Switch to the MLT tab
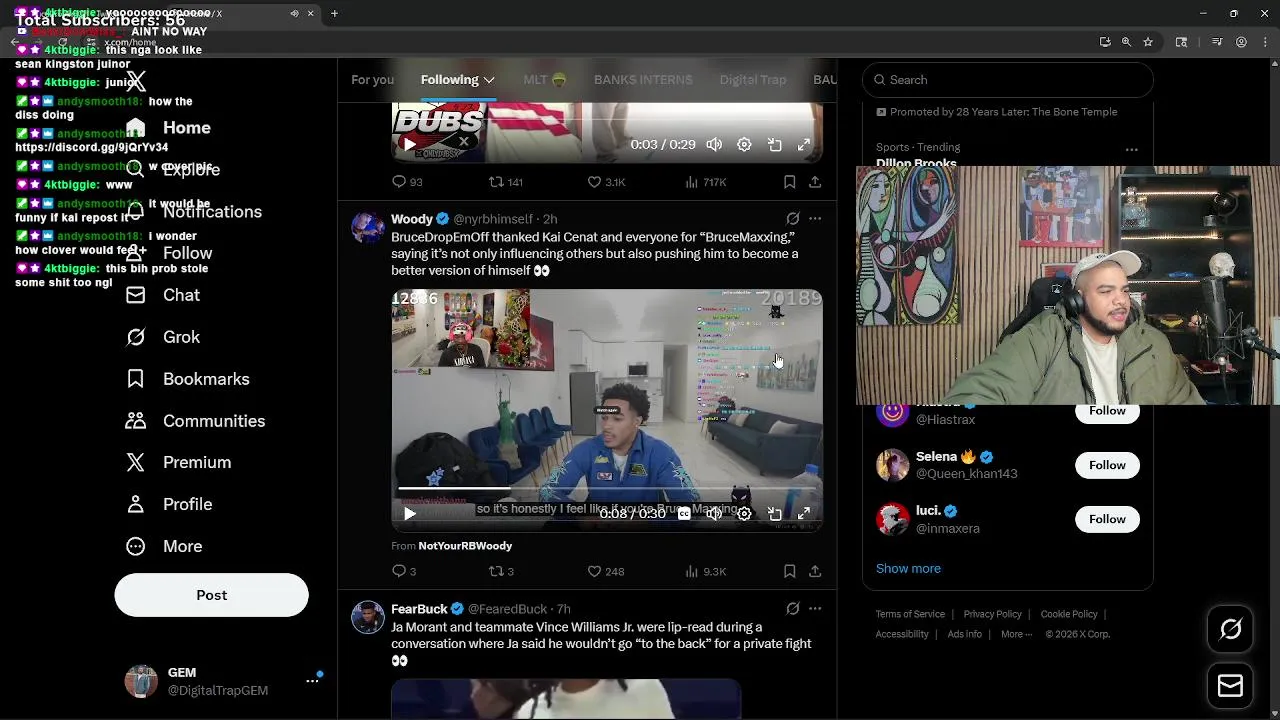The image size is (1280, 720). point(545,80)
